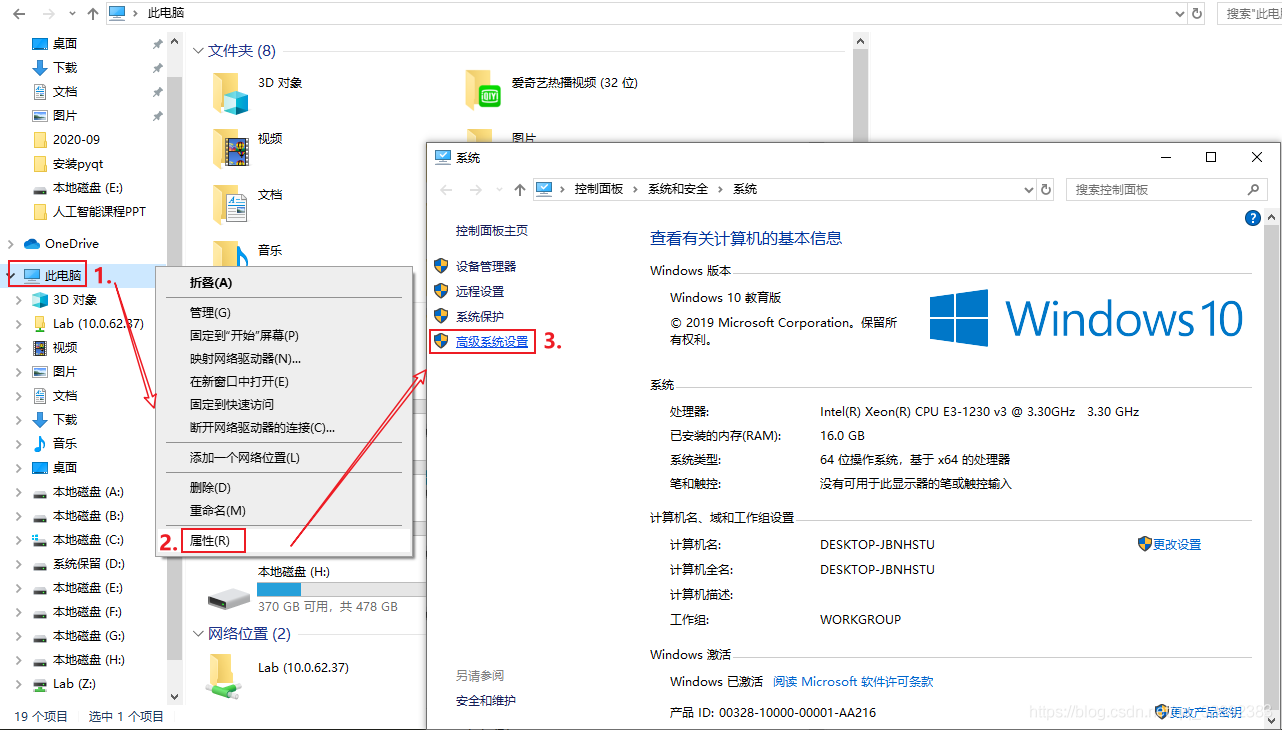
Task: Expand the OneDrive tree node
Action: (x=11, y=243)
